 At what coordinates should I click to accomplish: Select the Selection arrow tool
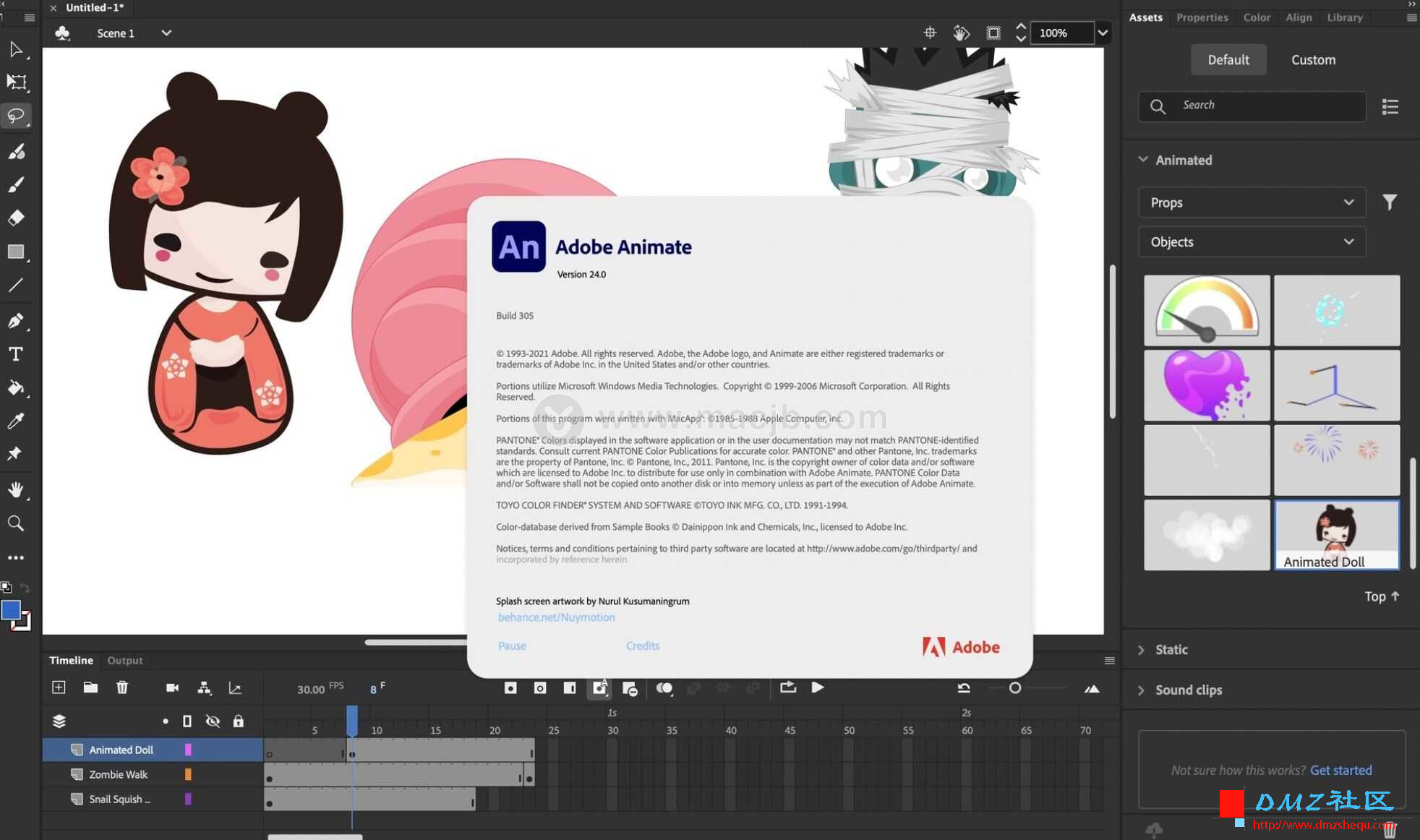[16, 49]
